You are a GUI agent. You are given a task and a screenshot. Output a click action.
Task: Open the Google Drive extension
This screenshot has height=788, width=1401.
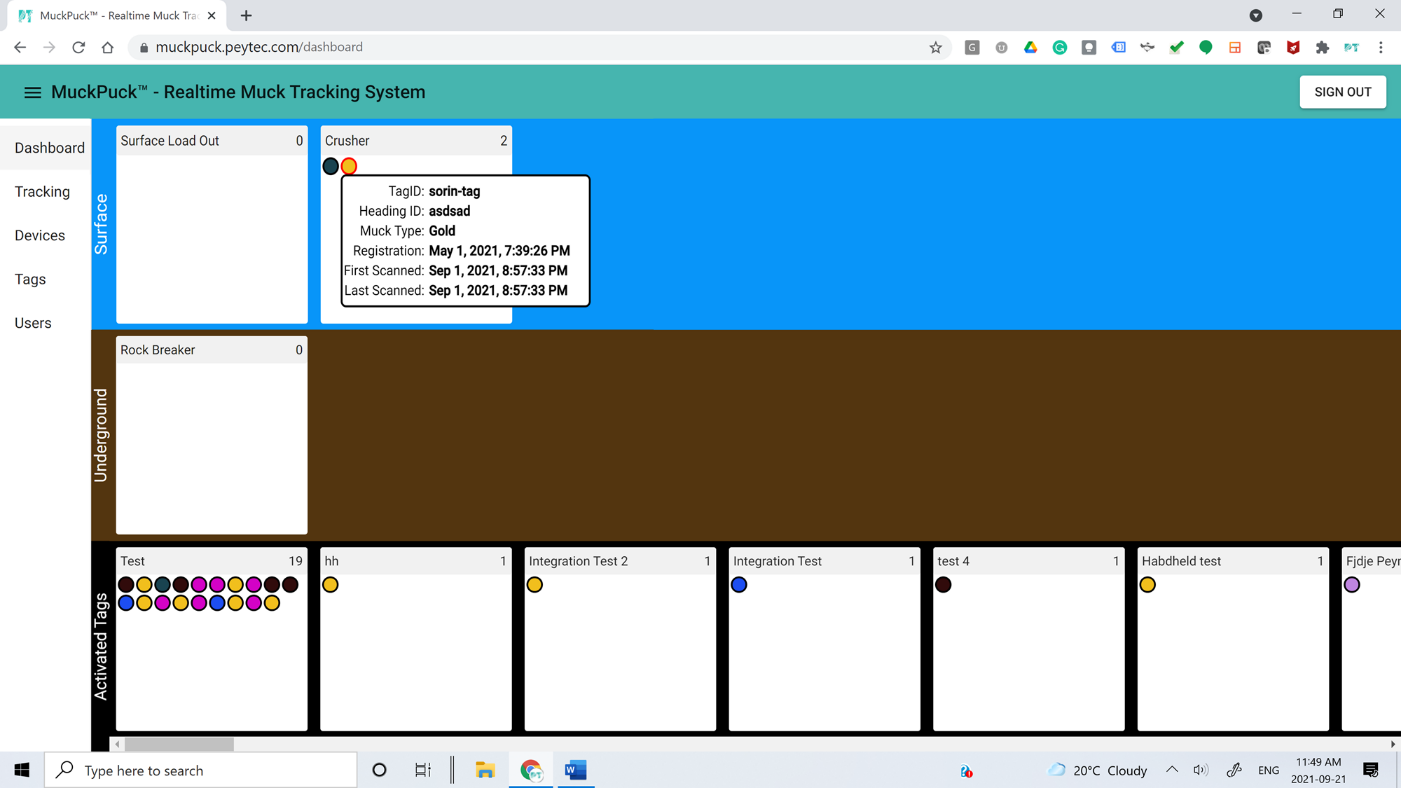pyautogui.click(x=1030, y=47)
